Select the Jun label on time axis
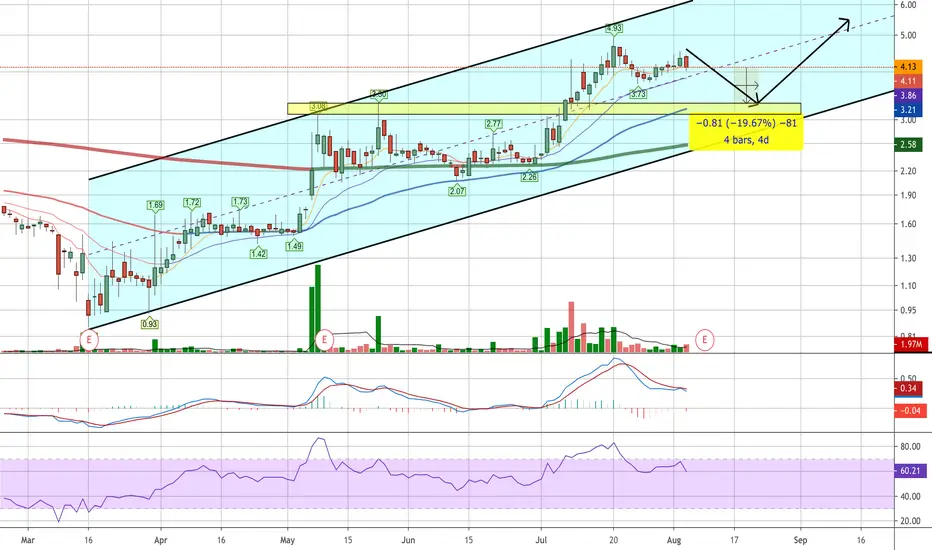932x550 pixels. [x=408, y=540]
